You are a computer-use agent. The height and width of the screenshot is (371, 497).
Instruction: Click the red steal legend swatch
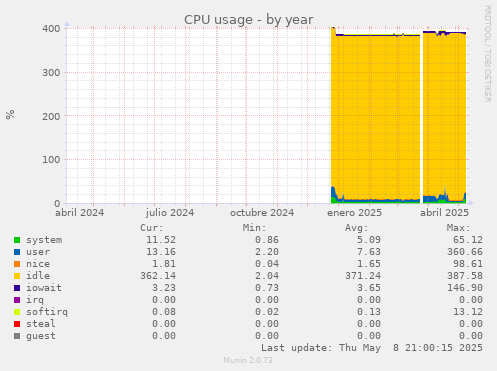(x=17, y=324)
